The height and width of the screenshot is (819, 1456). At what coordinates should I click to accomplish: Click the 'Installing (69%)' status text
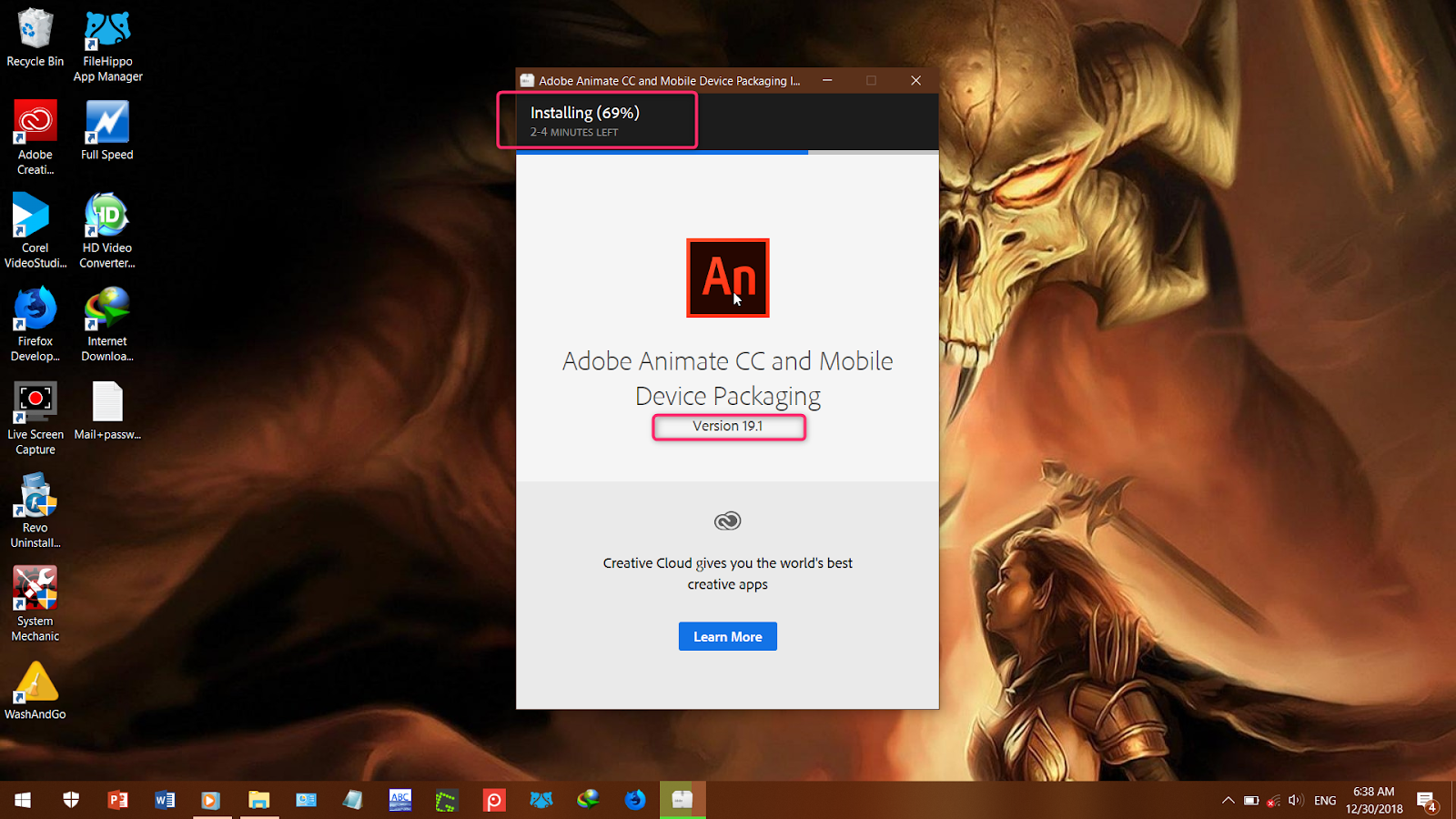pyautogui.click(x=585, y=113)
